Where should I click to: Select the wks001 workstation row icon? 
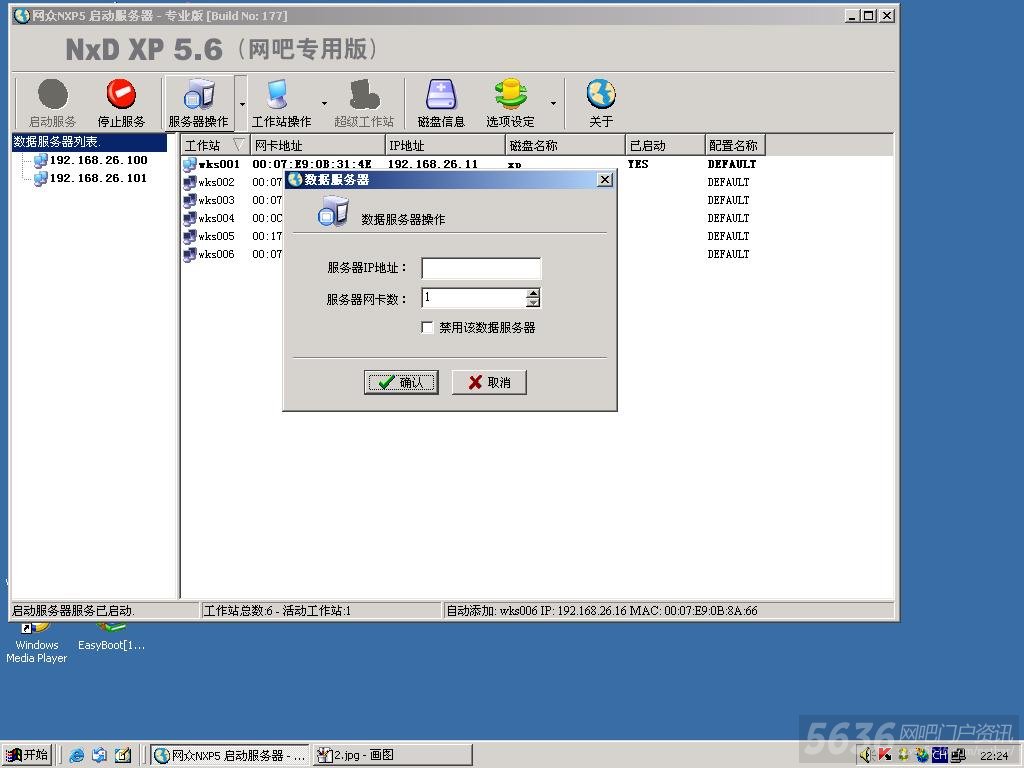190,165
